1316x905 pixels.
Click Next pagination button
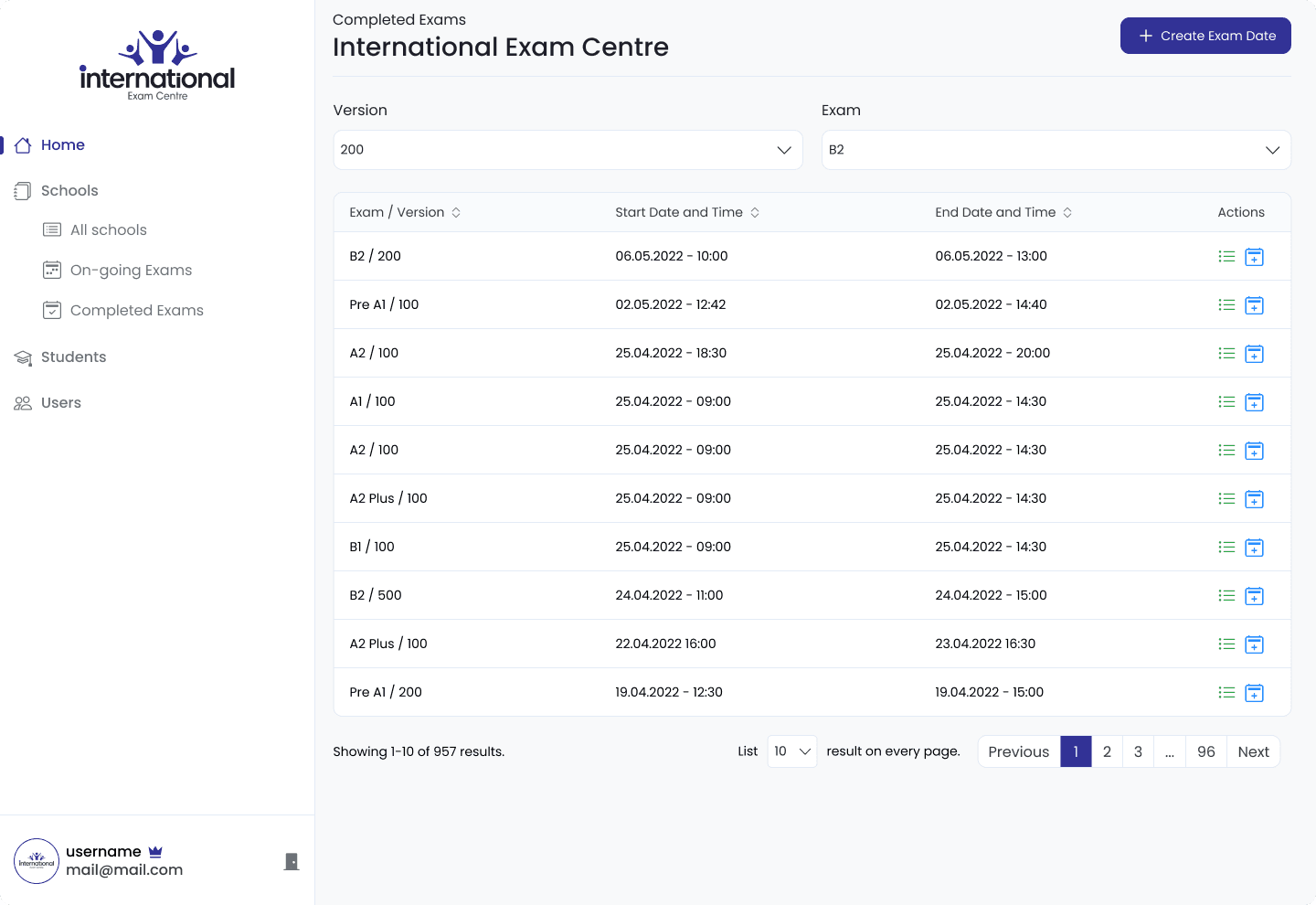[1253, 751]
